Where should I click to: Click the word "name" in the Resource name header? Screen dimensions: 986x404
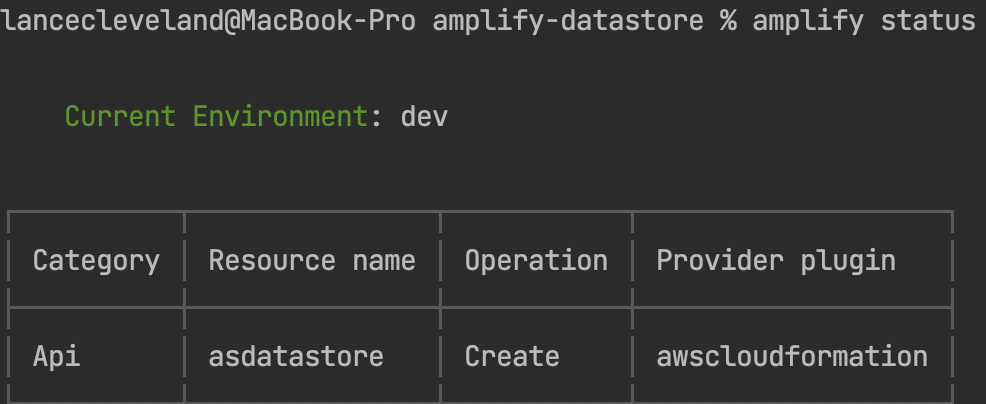(x=384, y=261)
